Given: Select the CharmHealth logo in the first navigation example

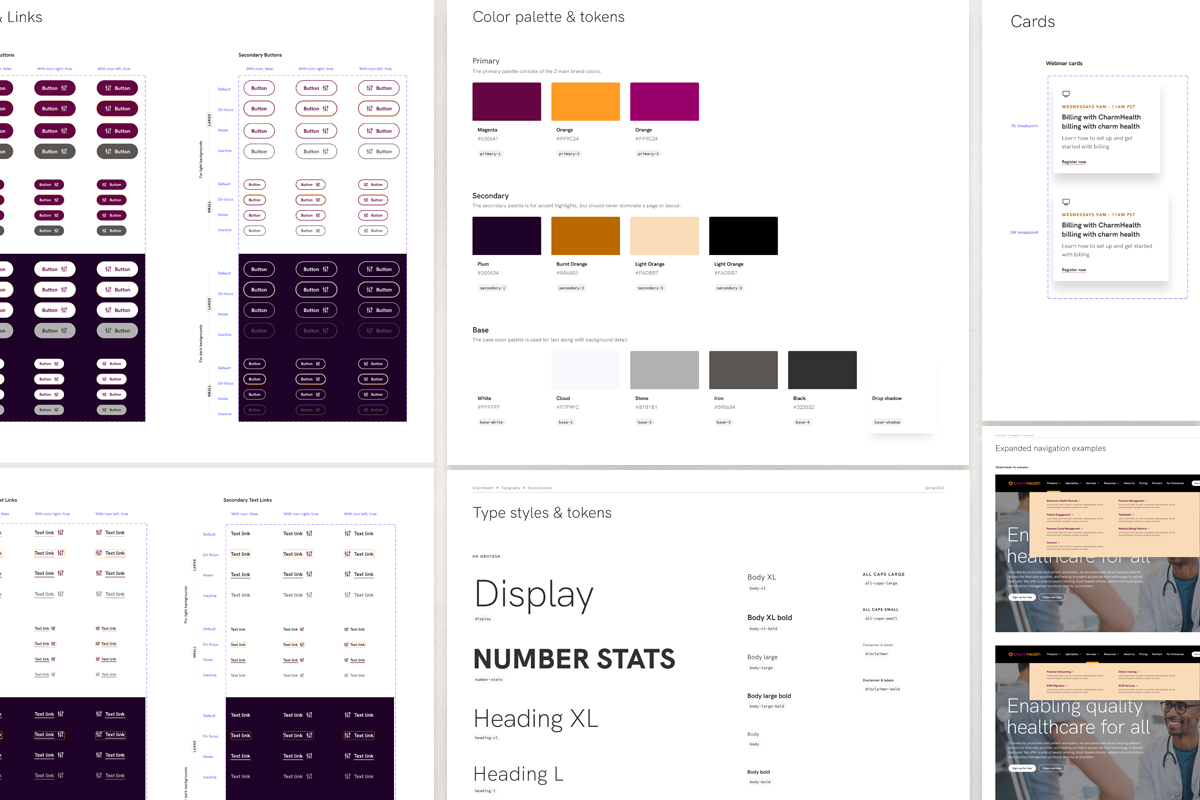Looking at the screenshot, I should [1025, 483].
